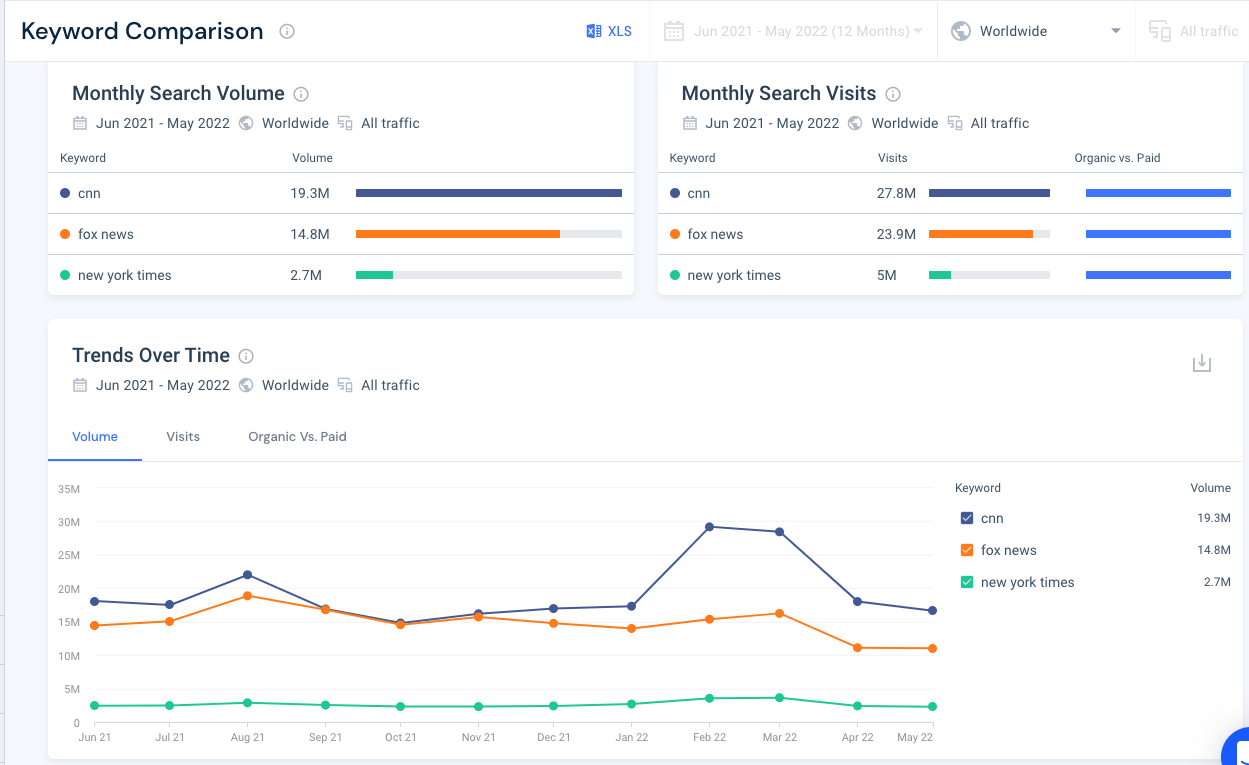The image size is (1249, 765).
Task: Click the info icon next to Trends Over Time
Action: [246, 356]
